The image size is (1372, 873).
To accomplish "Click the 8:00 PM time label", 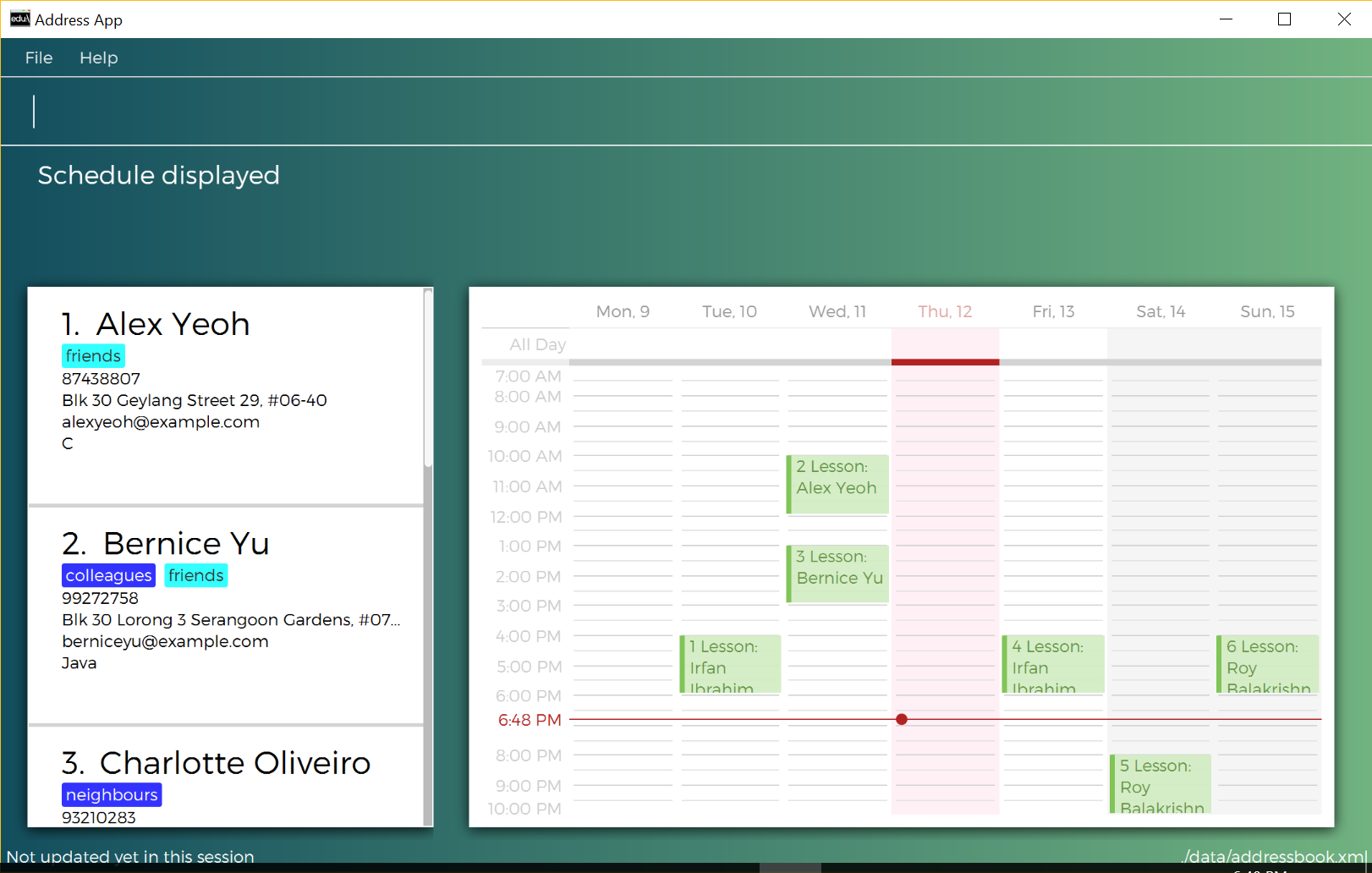I will (529, 755).
